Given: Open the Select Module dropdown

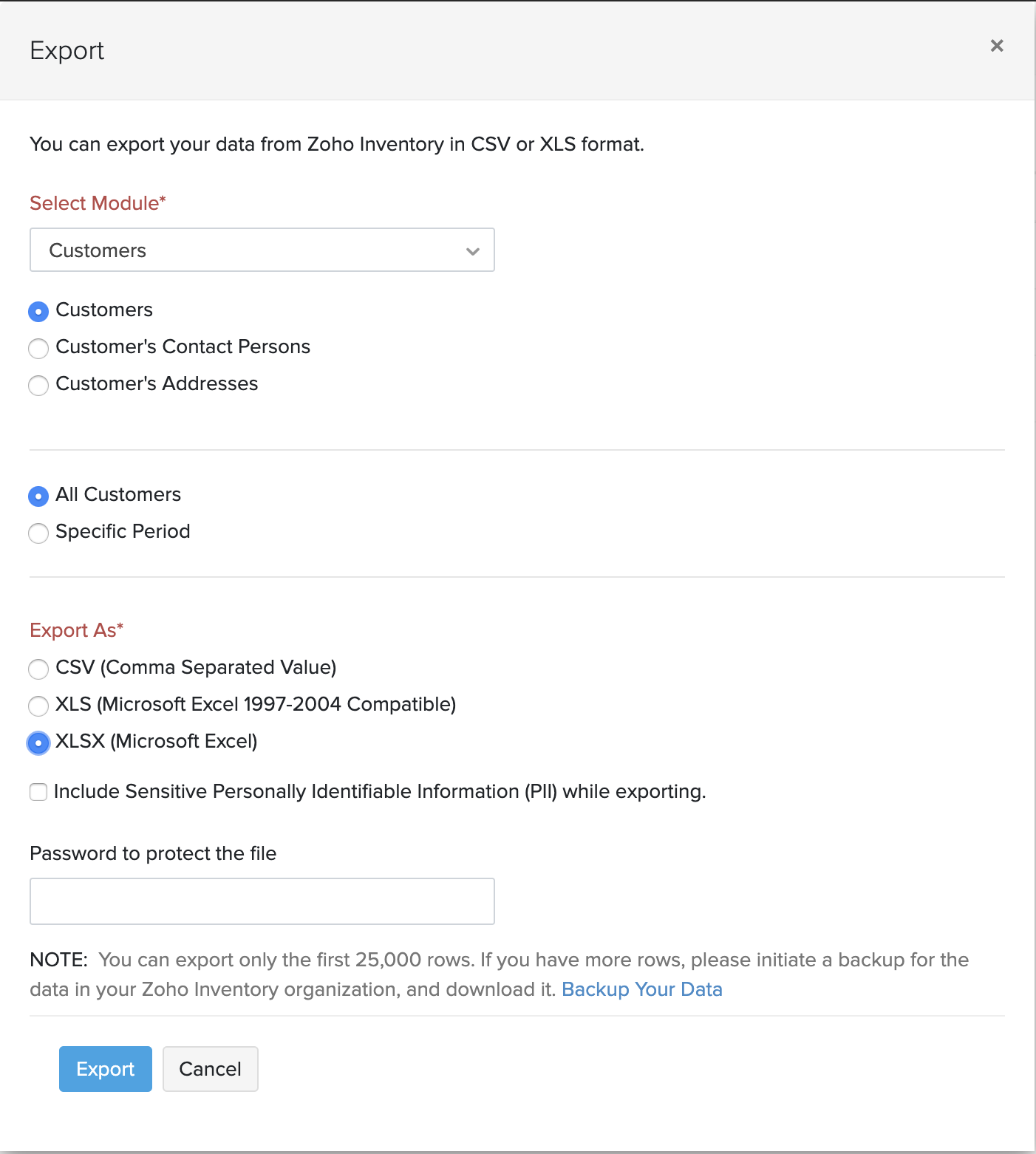Looking at the screenshot, I should point(262,250).
